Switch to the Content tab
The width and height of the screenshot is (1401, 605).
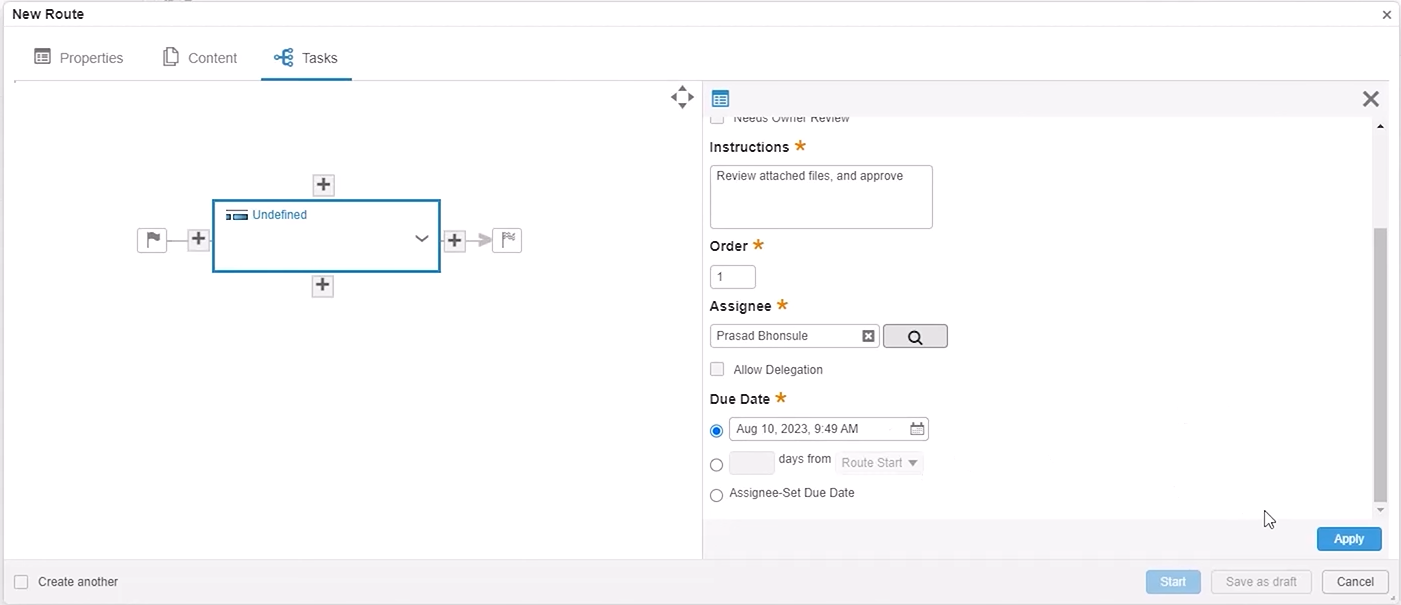click(200, 57)
